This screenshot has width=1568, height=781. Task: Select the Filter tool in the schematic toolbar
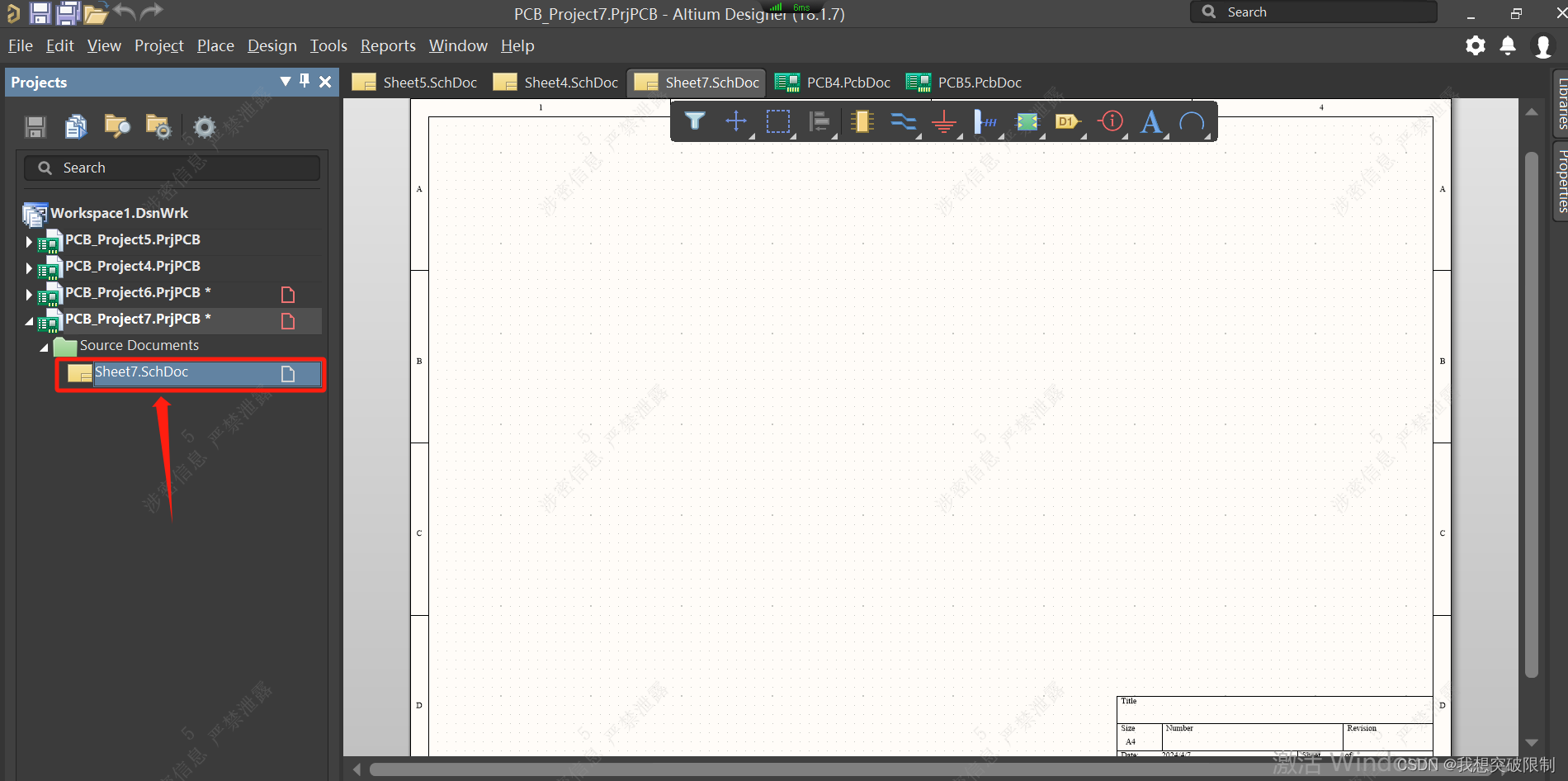point(695,121)
